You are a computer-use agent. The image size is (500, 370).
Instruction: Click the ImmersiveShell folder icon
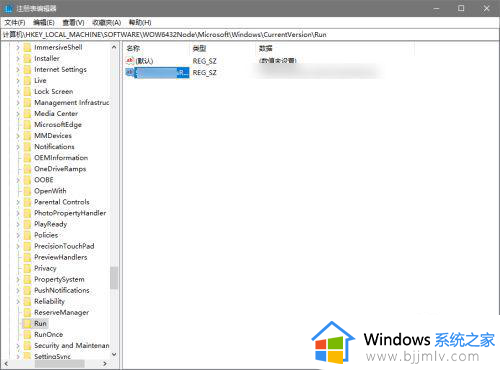[x=27, y=47]
